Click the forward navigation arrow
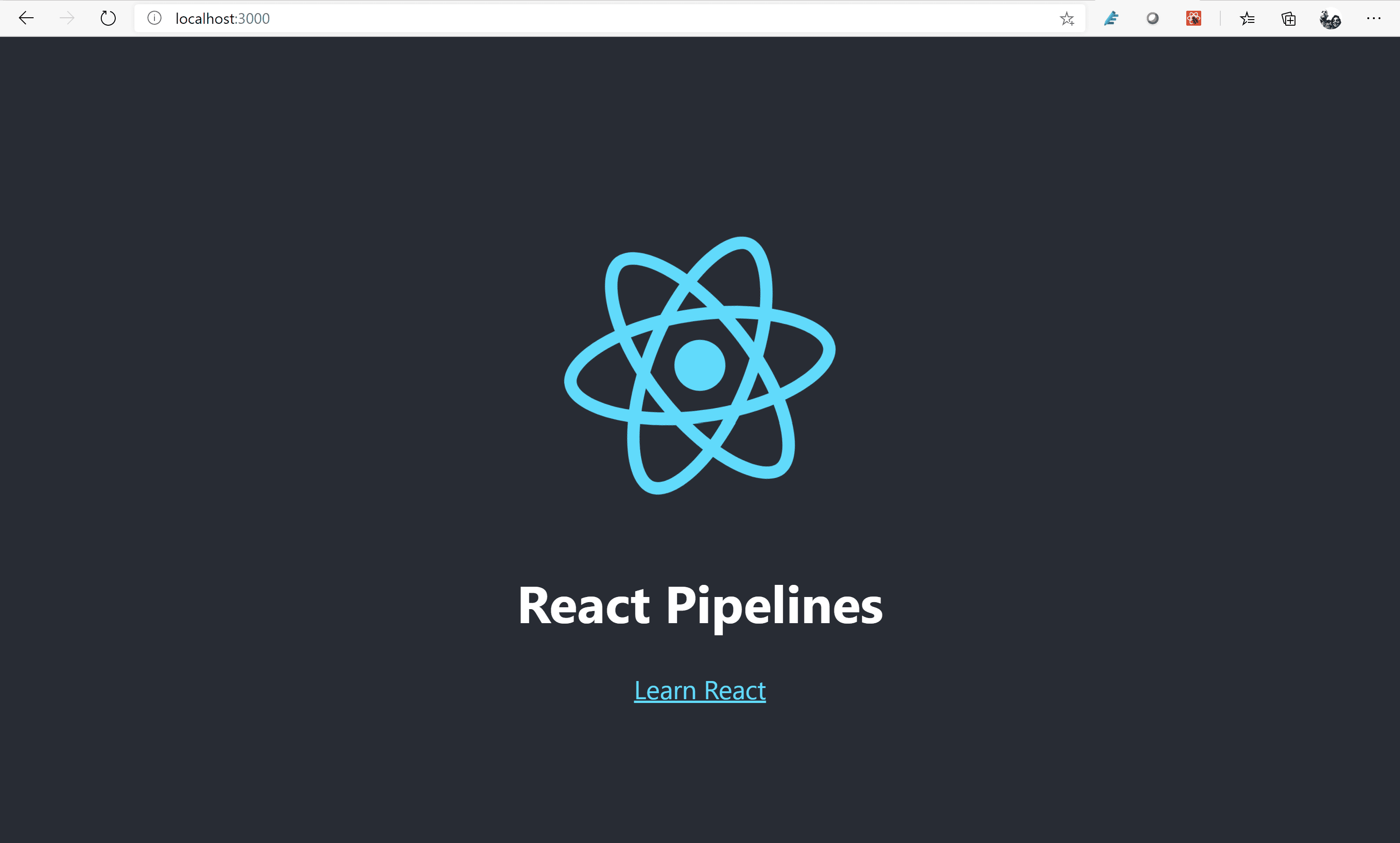Viewport: 1400px width, 843px height. click(x=67, y=18)
